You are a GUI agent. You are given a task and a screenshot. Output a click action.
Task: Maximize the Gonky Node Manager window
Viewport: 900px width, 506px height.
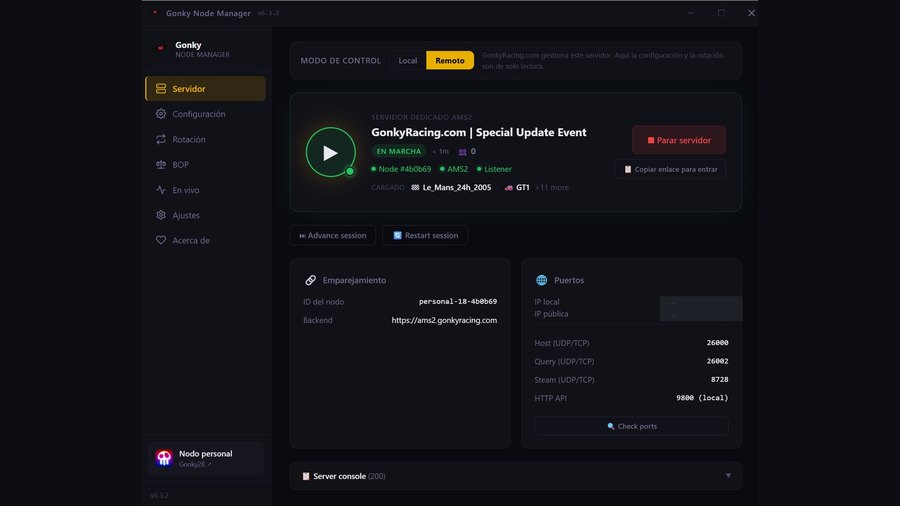(x=721, y=13)
